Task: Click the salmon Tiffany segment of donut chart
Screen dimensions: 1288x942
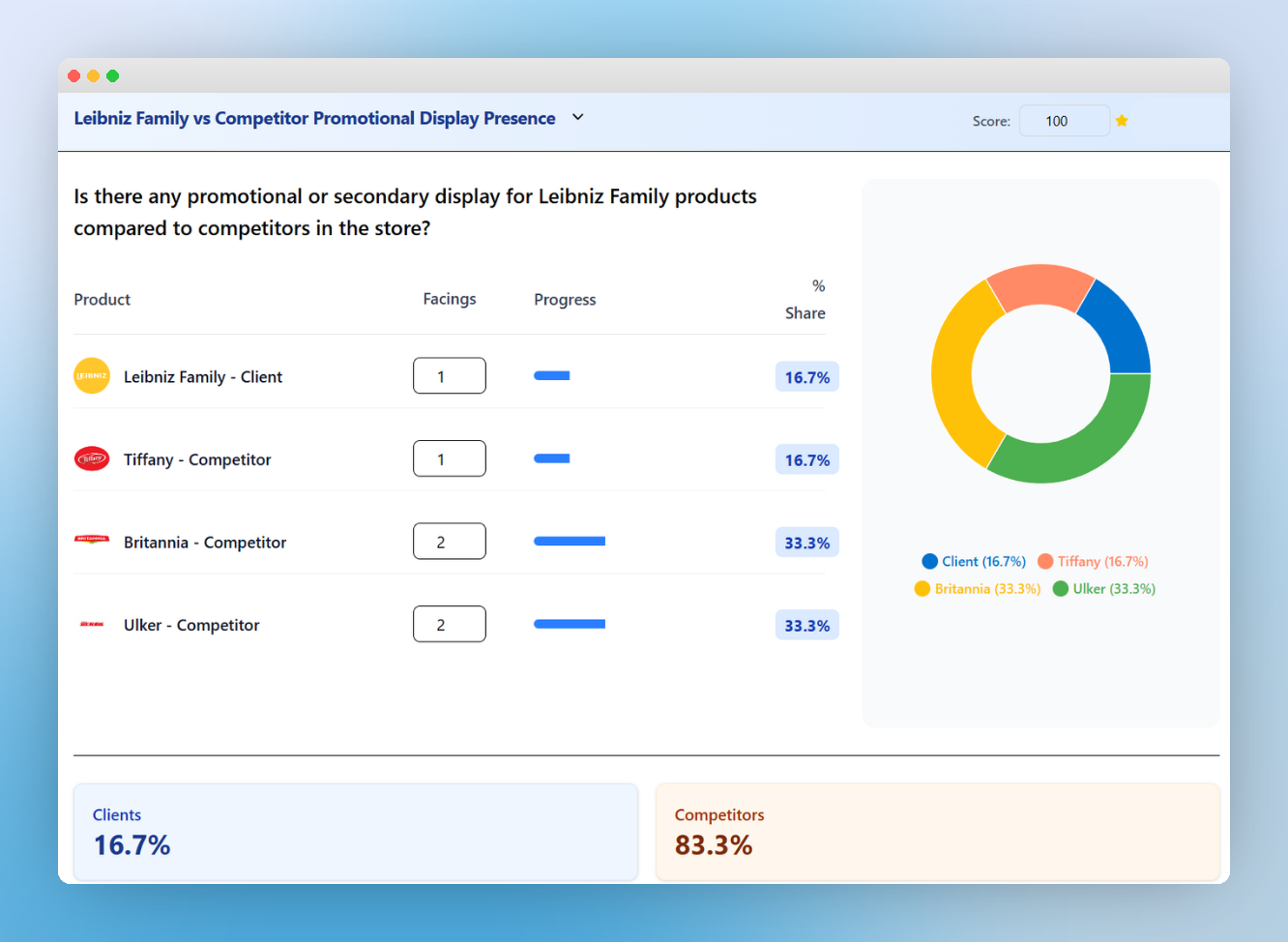Action: pos(1040,285)
